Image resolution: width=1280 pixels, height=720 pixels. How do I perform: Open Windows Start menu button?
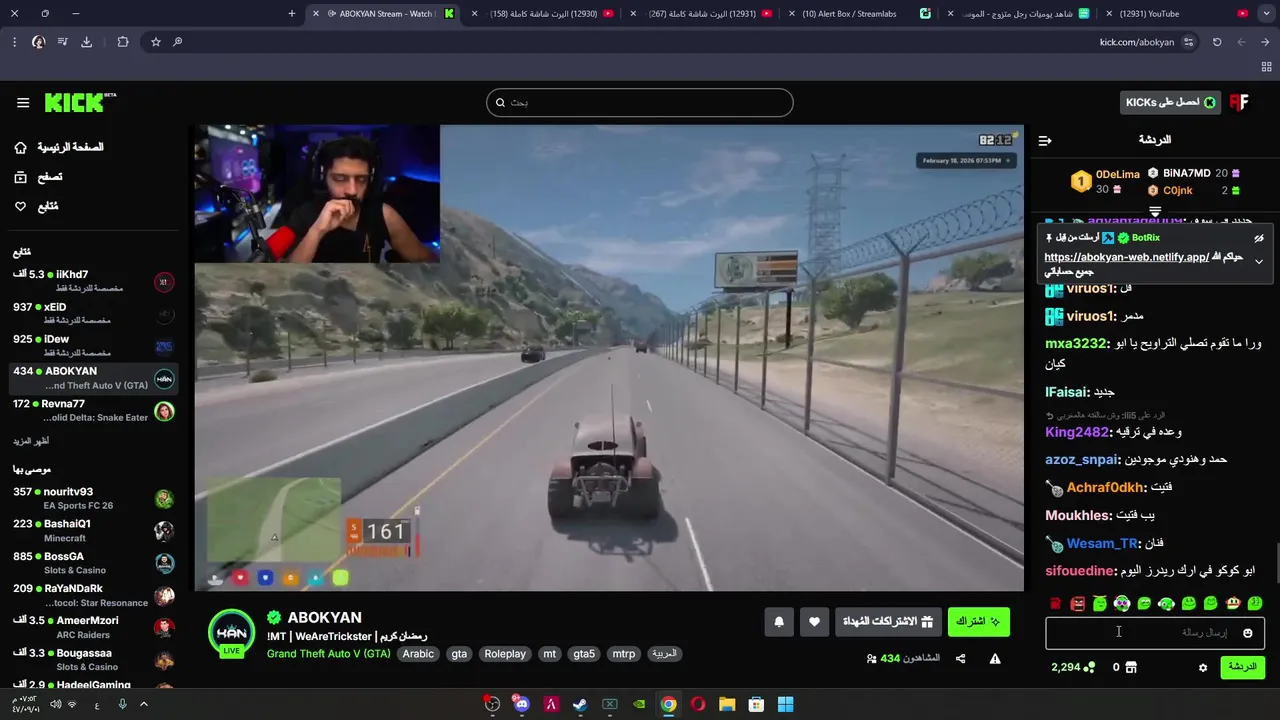tap(786, 704)
